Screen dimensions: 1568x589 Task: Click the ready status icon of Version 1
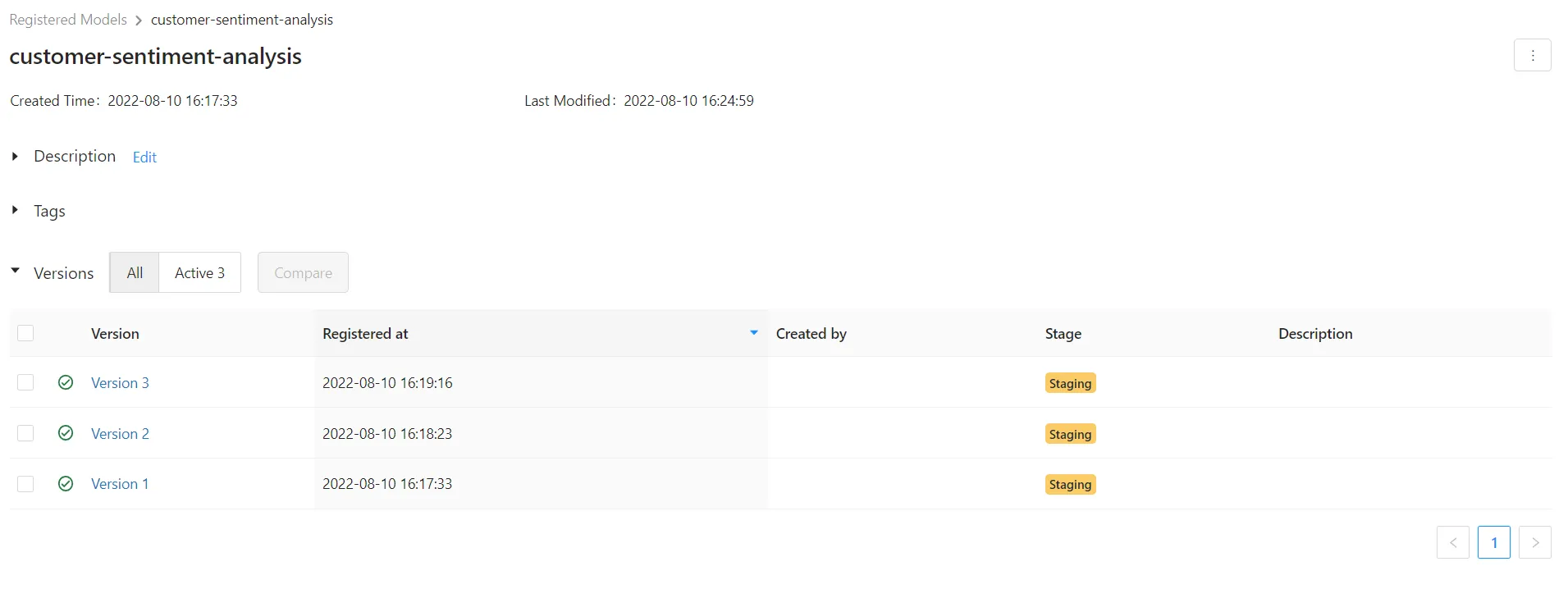pos(66,484)
